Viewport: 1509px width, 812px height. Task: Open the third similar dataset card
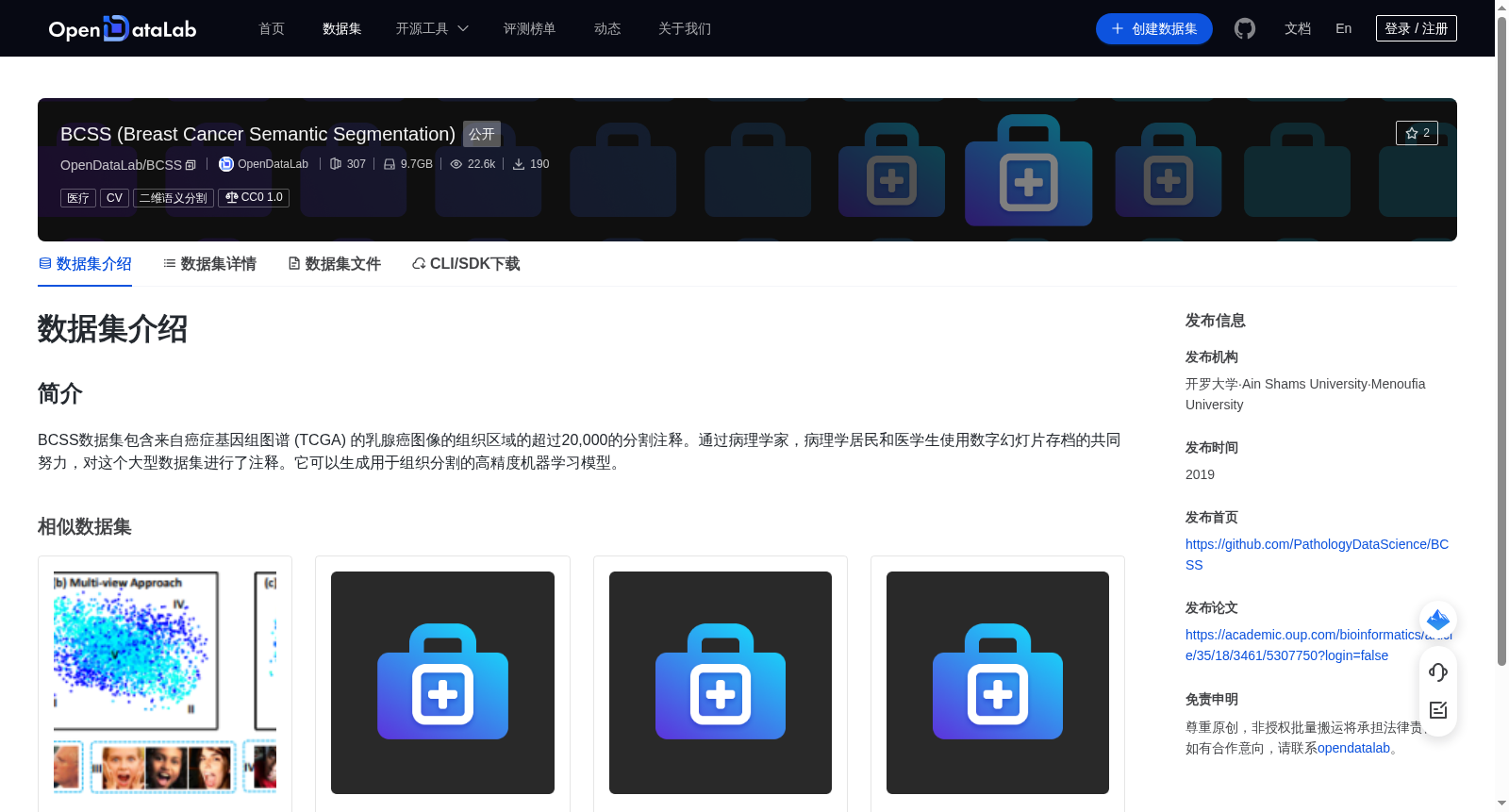[721, 683]
